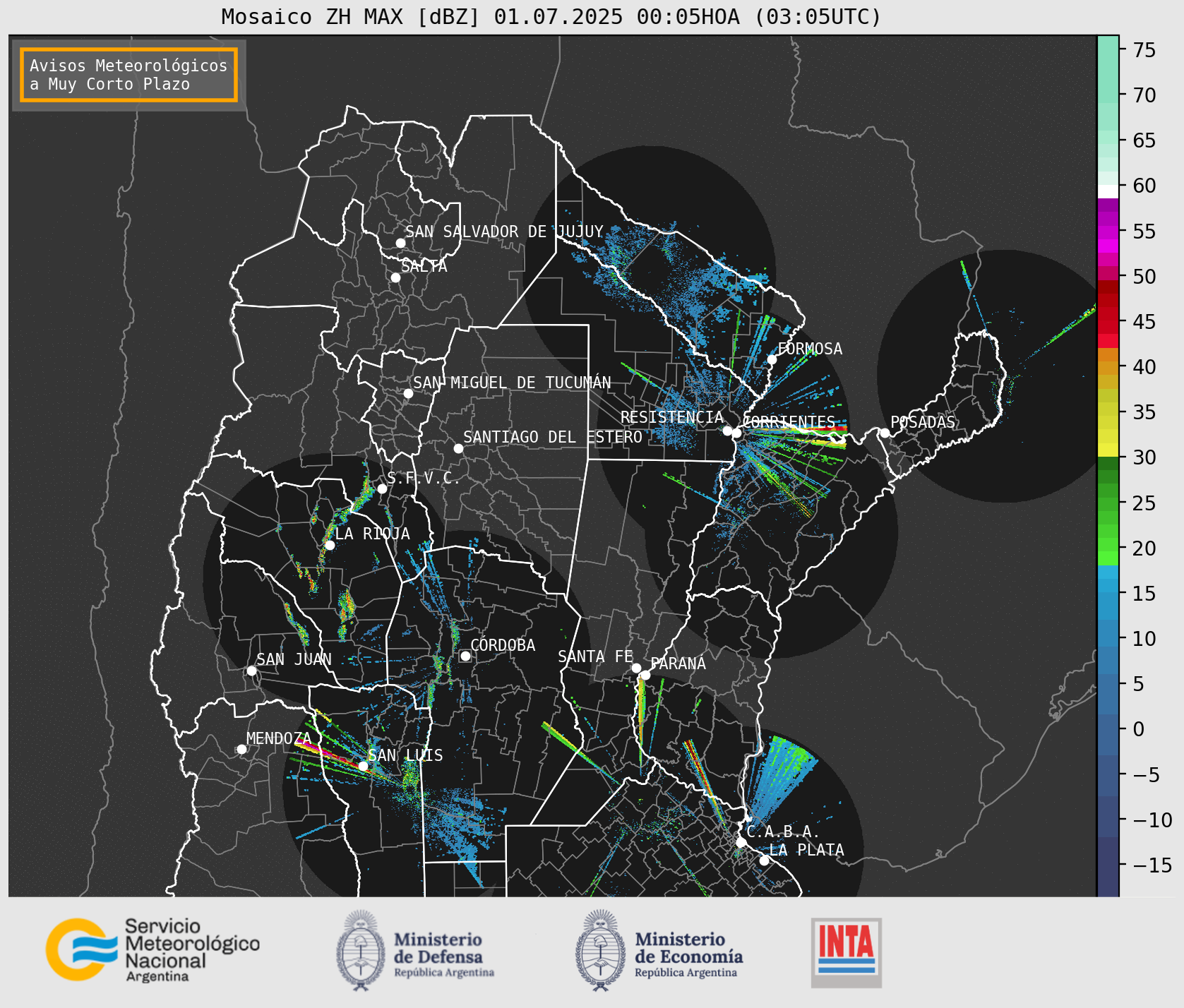Click the SAN SALVADOR DE JUJUY label text
This screenshot has width=1184, height=1008.
[504, 232]
